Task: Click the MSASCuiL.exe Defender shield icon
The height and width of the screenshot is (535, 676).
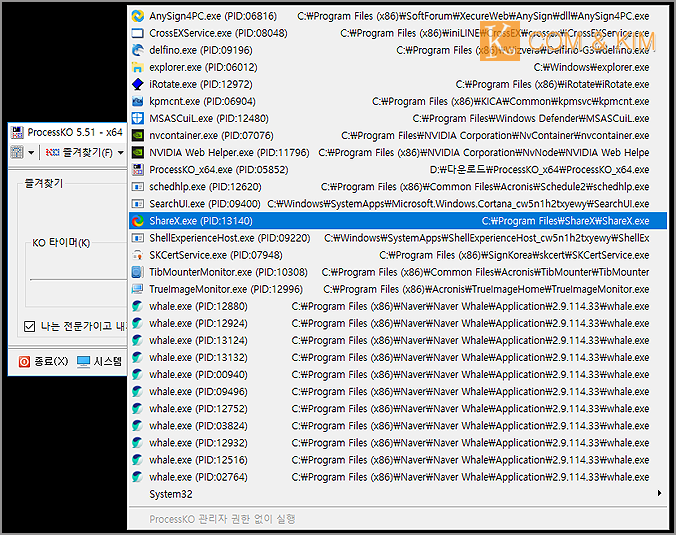Action: 138,118
